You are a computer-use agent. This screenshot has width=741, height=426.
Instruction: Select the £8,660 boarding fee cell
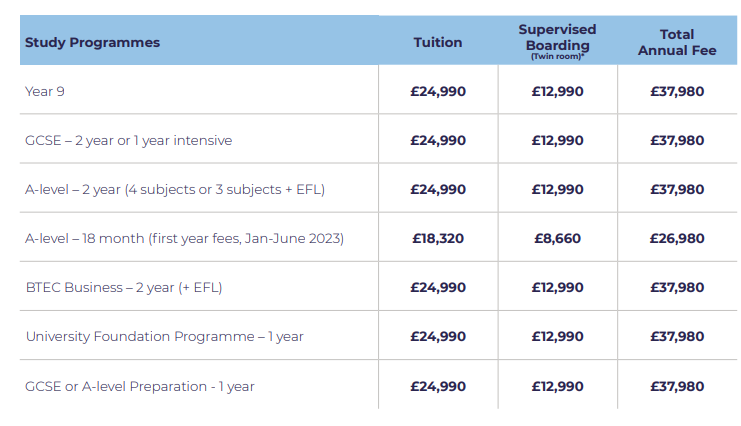point(557,238)
